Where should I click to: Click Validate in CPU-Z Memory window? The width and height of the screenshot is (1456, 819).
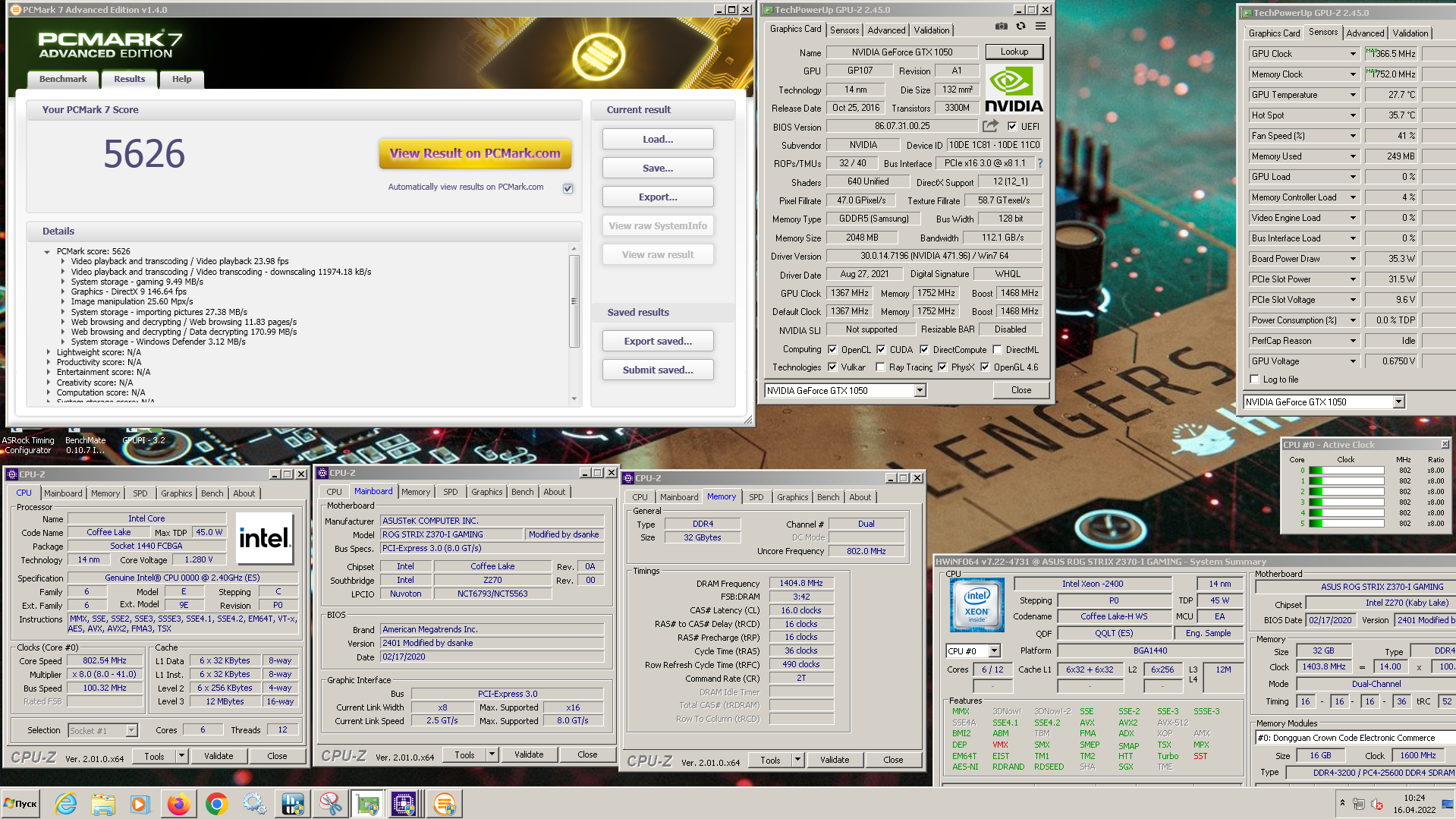tap(835, 760)
